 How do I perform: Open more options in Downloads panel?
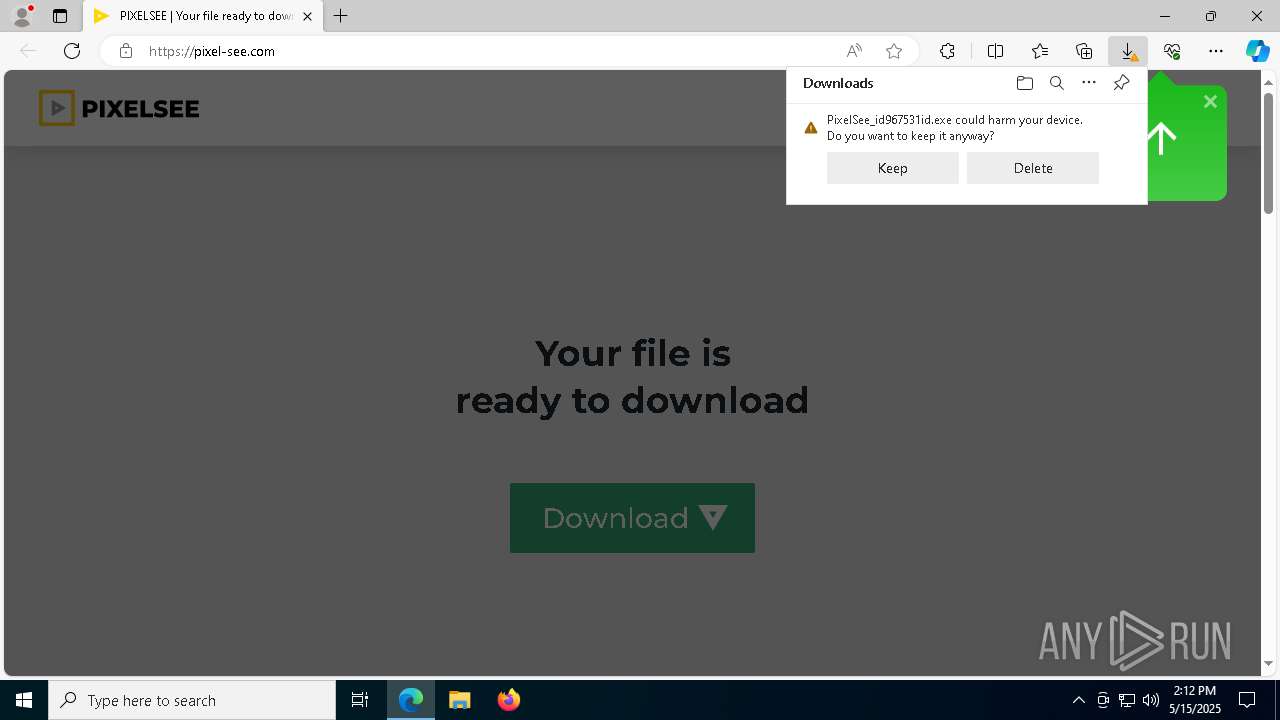(1089, 83)
